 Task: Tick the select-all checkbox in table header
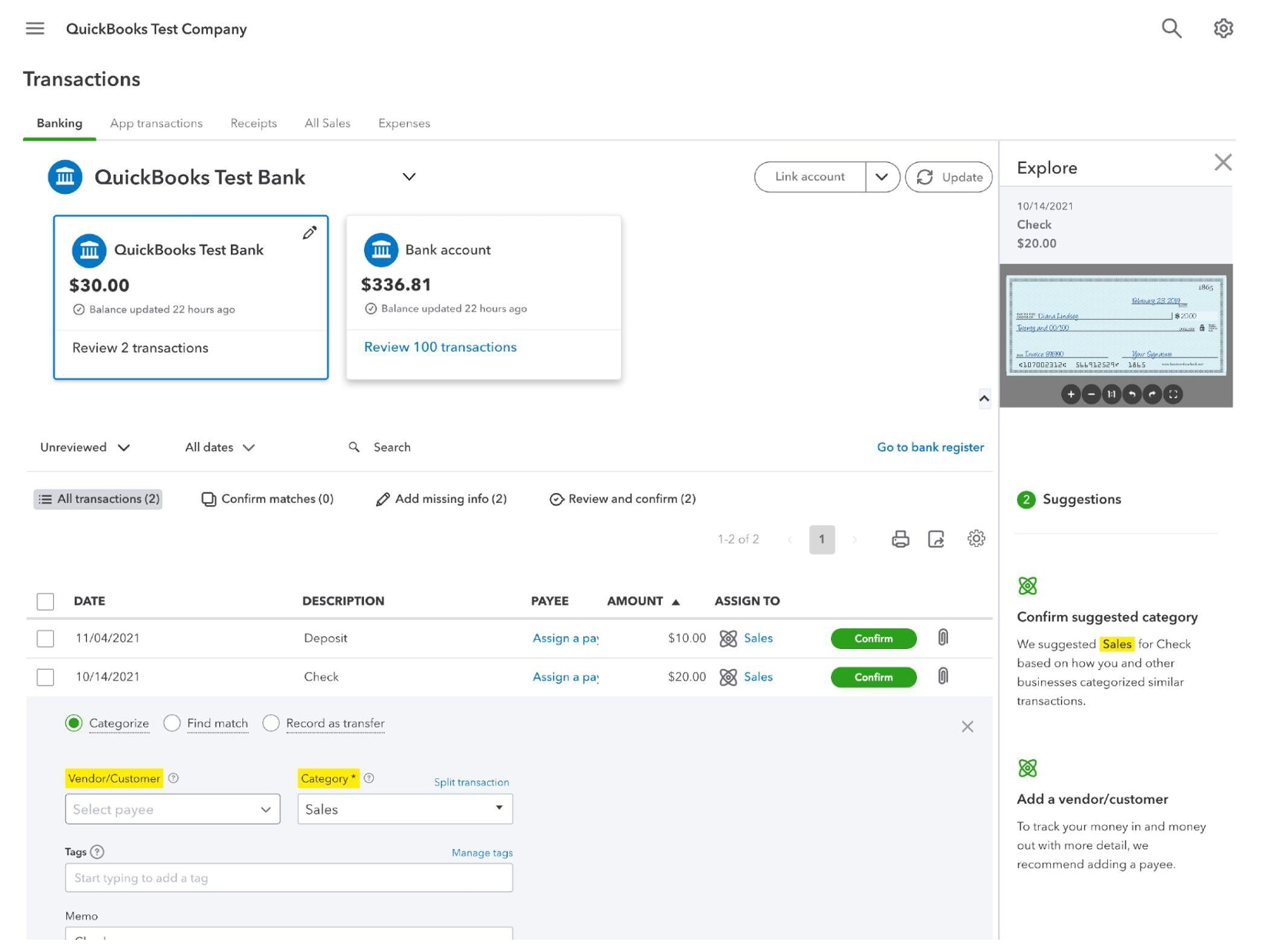pos(45,601)
